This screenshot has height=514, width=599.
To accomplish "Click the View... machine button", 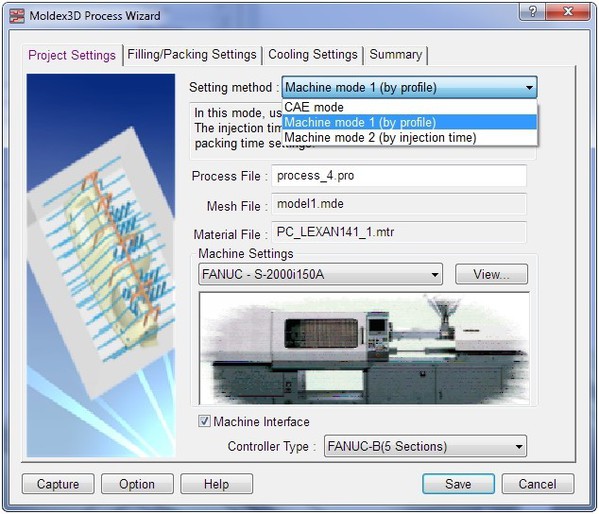I will tap(491, 274).
